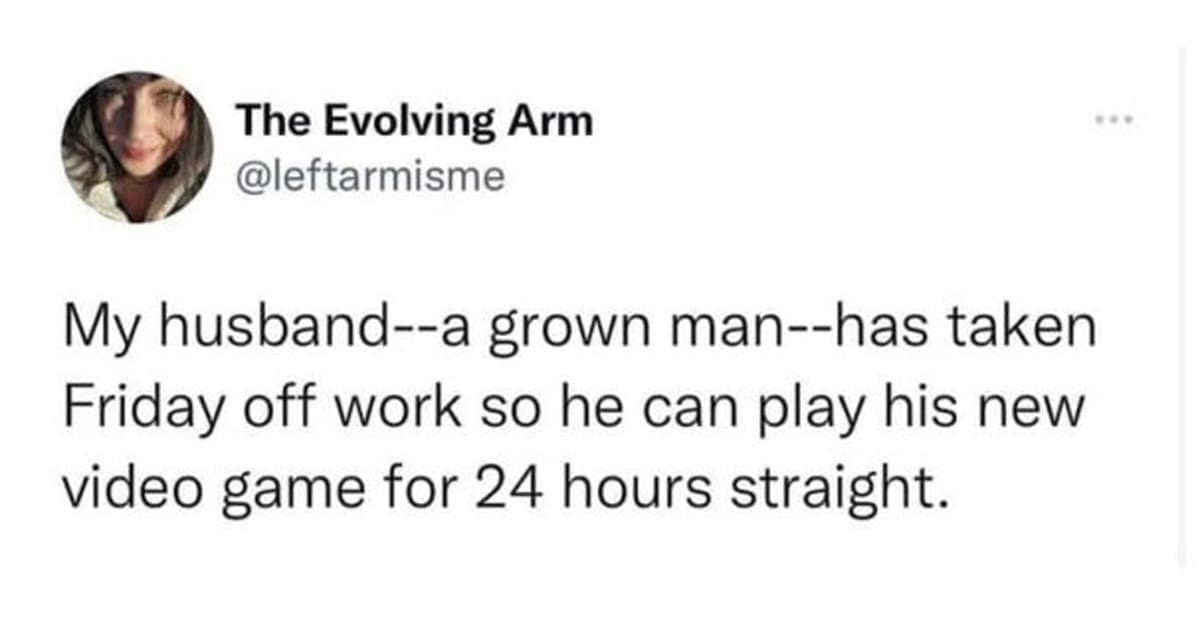Click The Evolving Arm profile avatar

[x=136, y=147]
